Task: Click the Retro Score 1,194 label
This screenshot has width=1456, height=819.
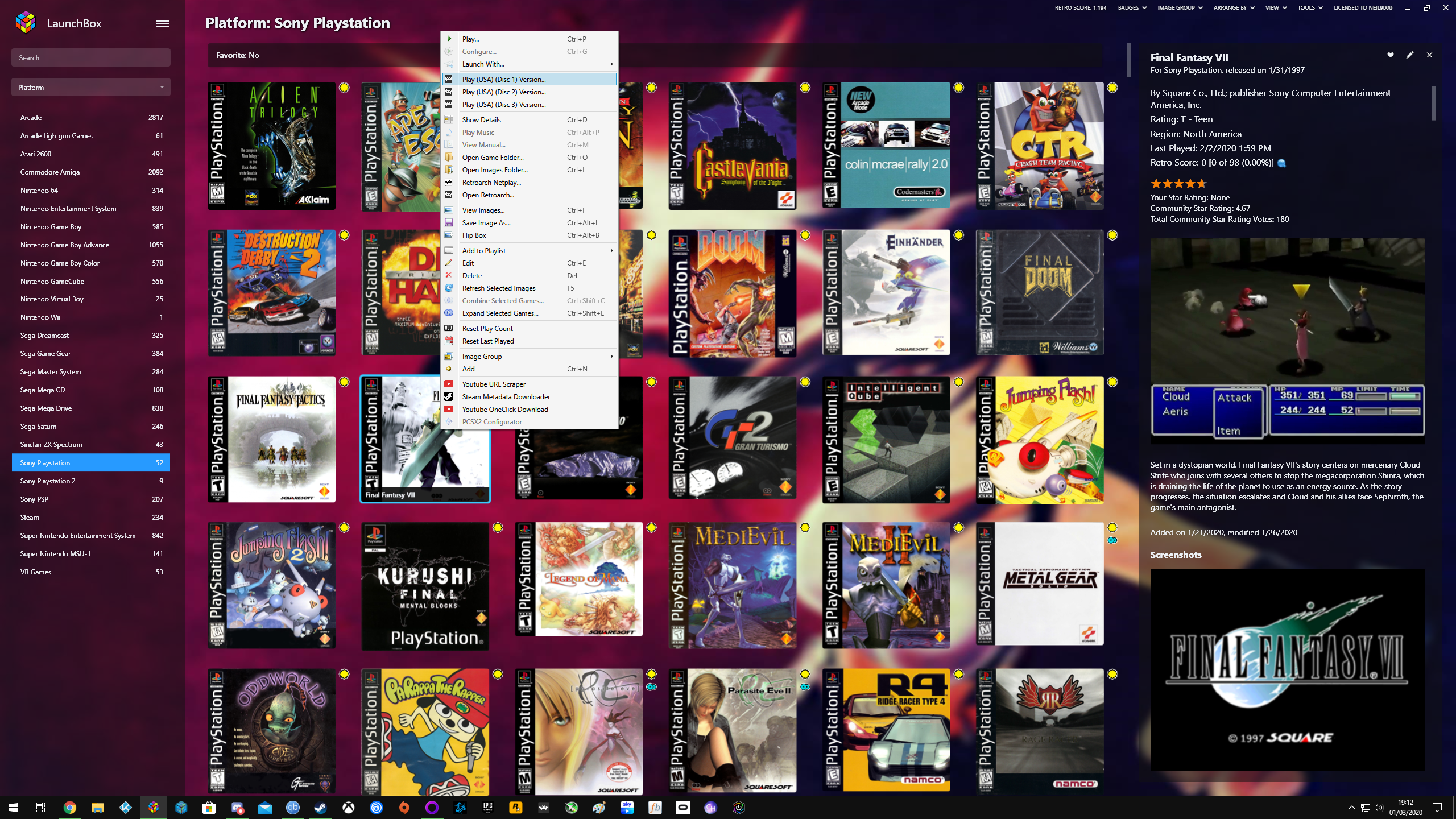Action: [1081, 8]
